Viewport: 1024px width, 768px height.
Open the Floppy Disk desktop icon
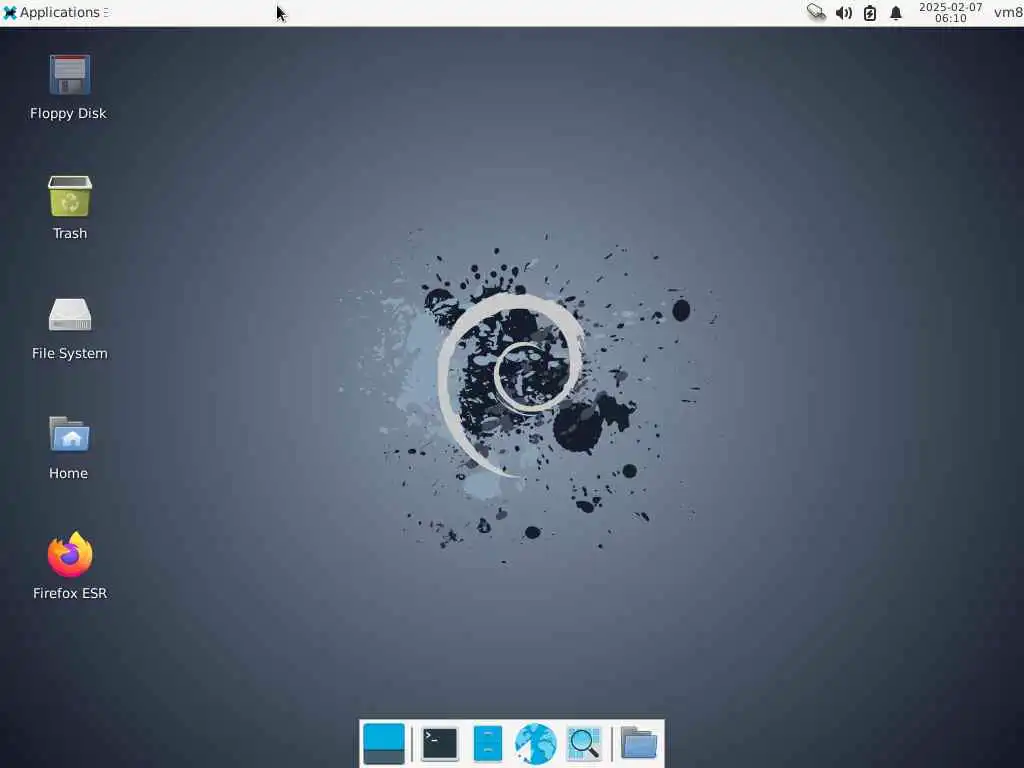point(69,74)
